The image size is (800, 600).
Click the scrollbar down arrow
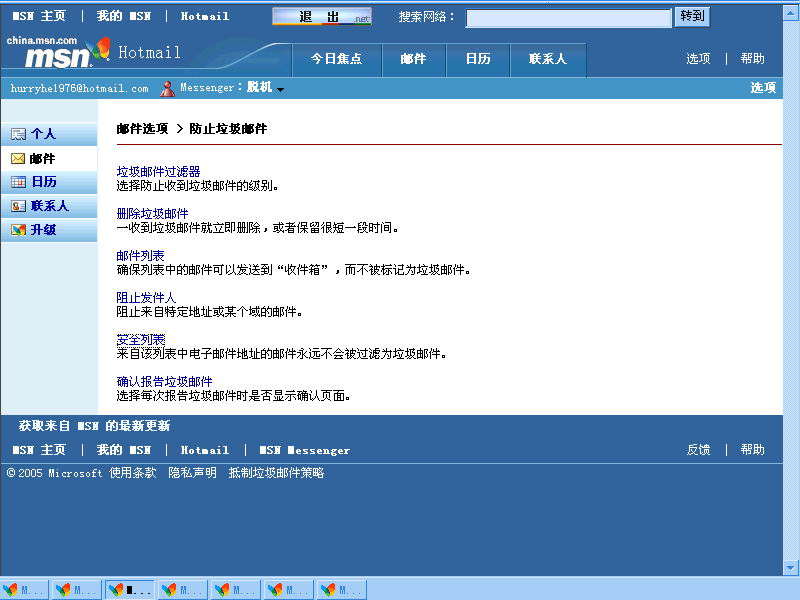tap(791, 567)
